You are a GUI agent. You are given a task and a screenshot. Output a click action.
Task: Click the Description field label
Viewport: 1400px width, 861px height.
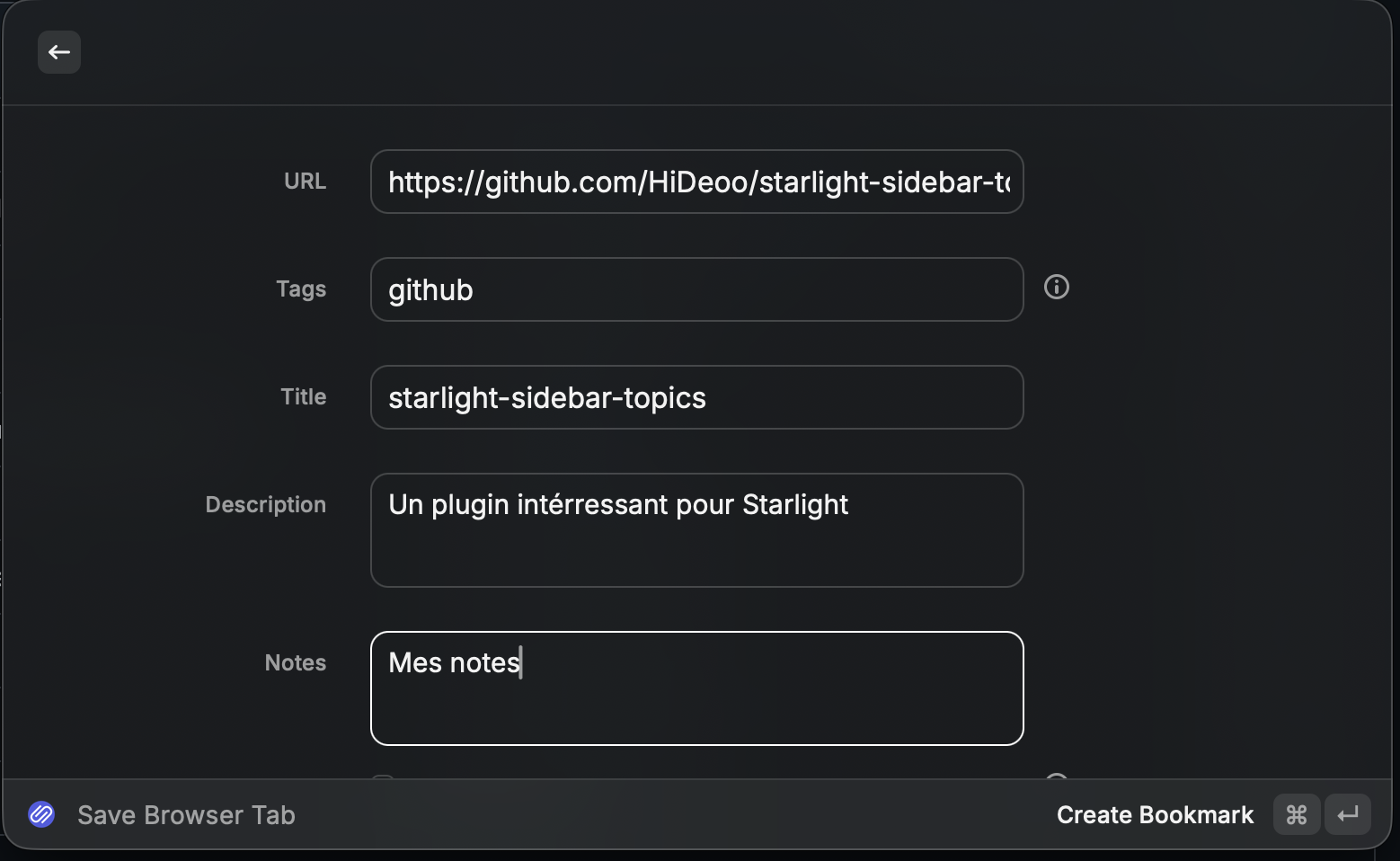point(265,505)
